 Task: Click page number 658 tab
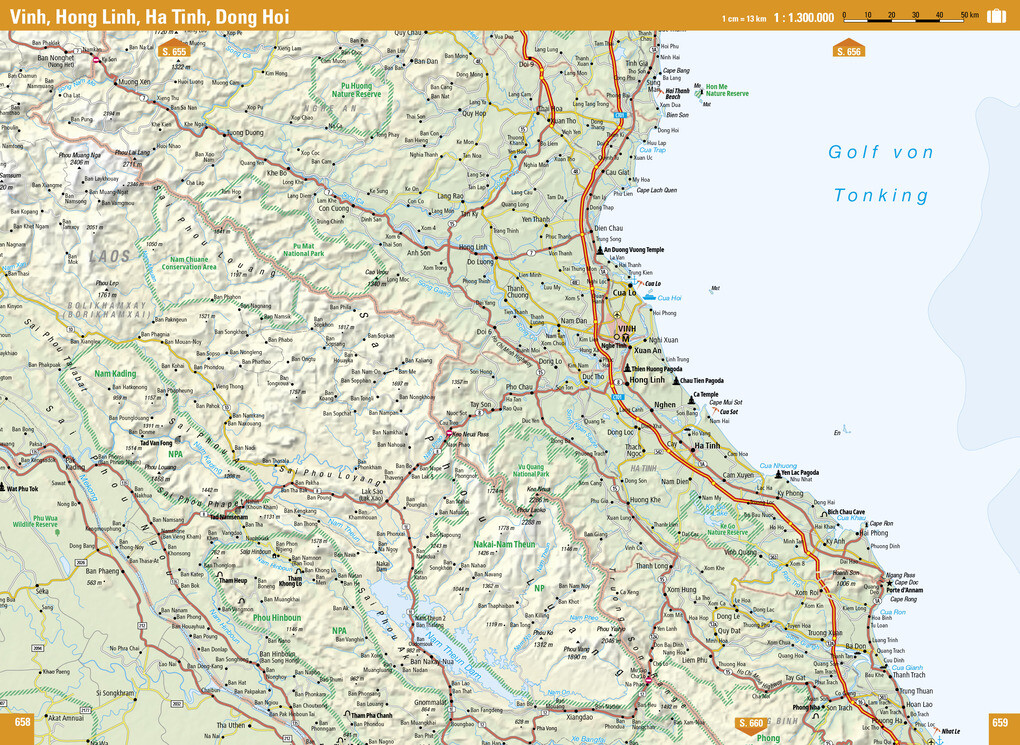click(x=21, y=723)
